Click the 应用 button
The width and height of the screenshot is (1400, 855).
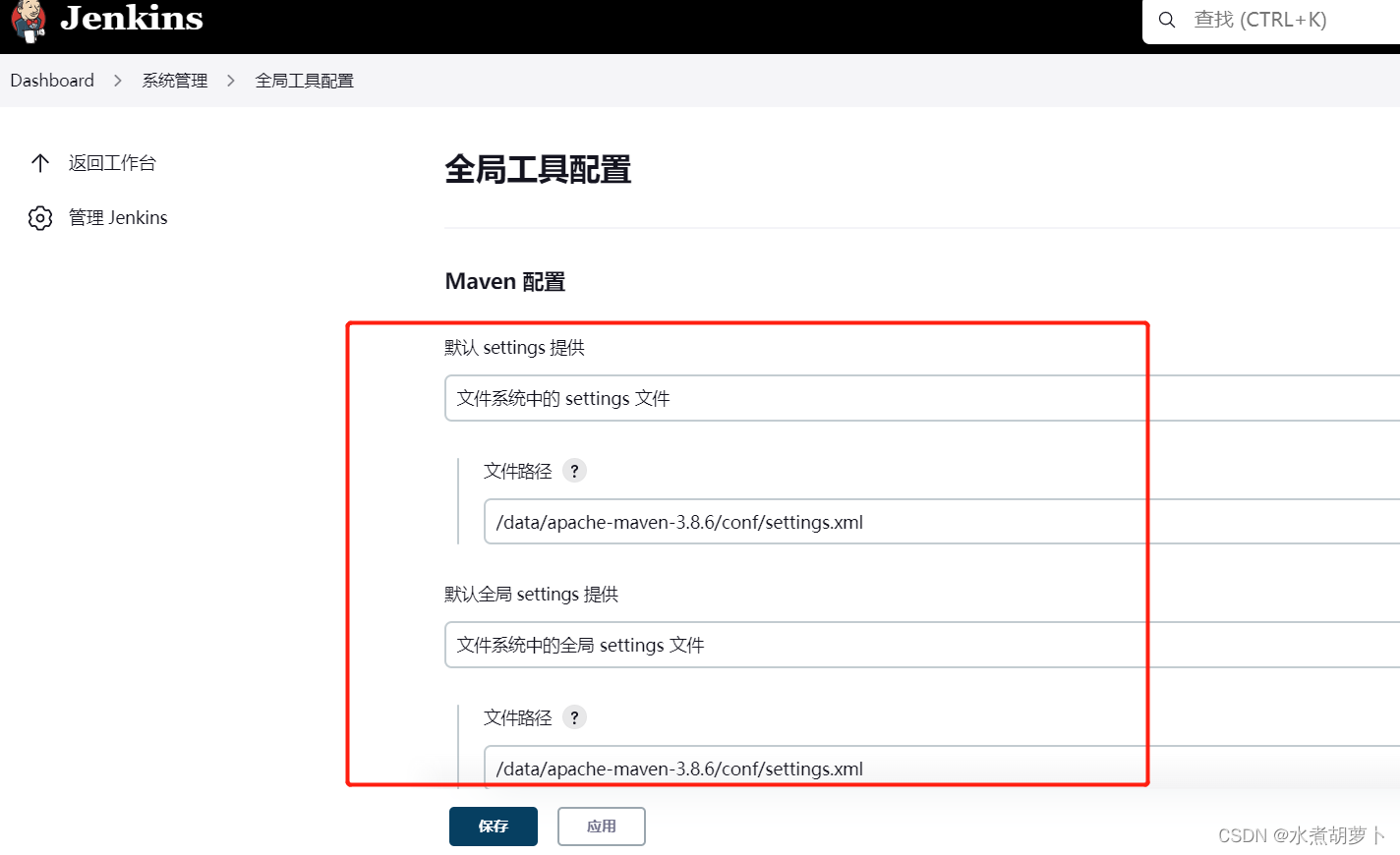point(601,826)
